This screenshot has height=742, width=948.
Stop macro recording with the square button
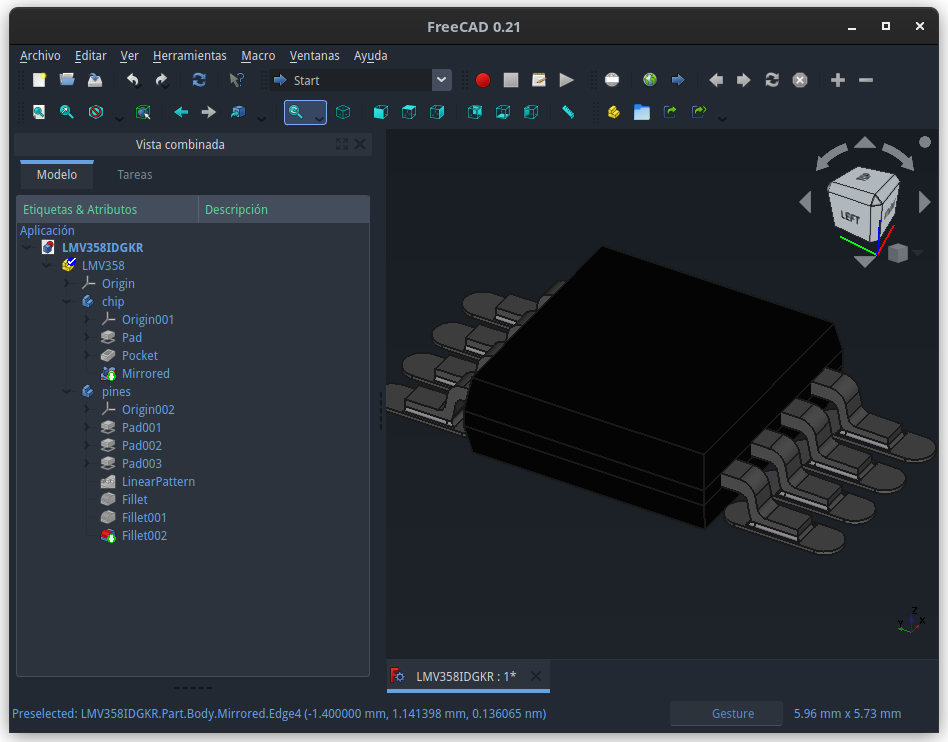coord(511,80)
